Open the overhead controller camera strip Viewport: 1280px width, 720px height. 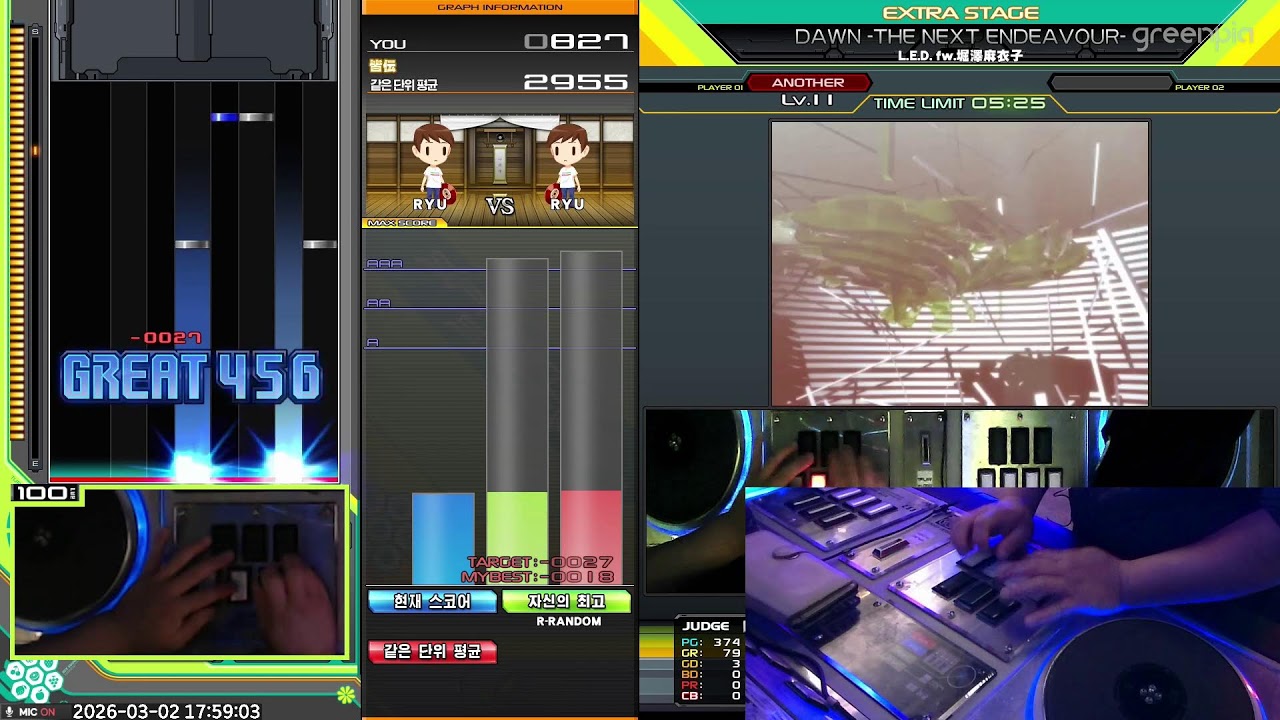962,447
